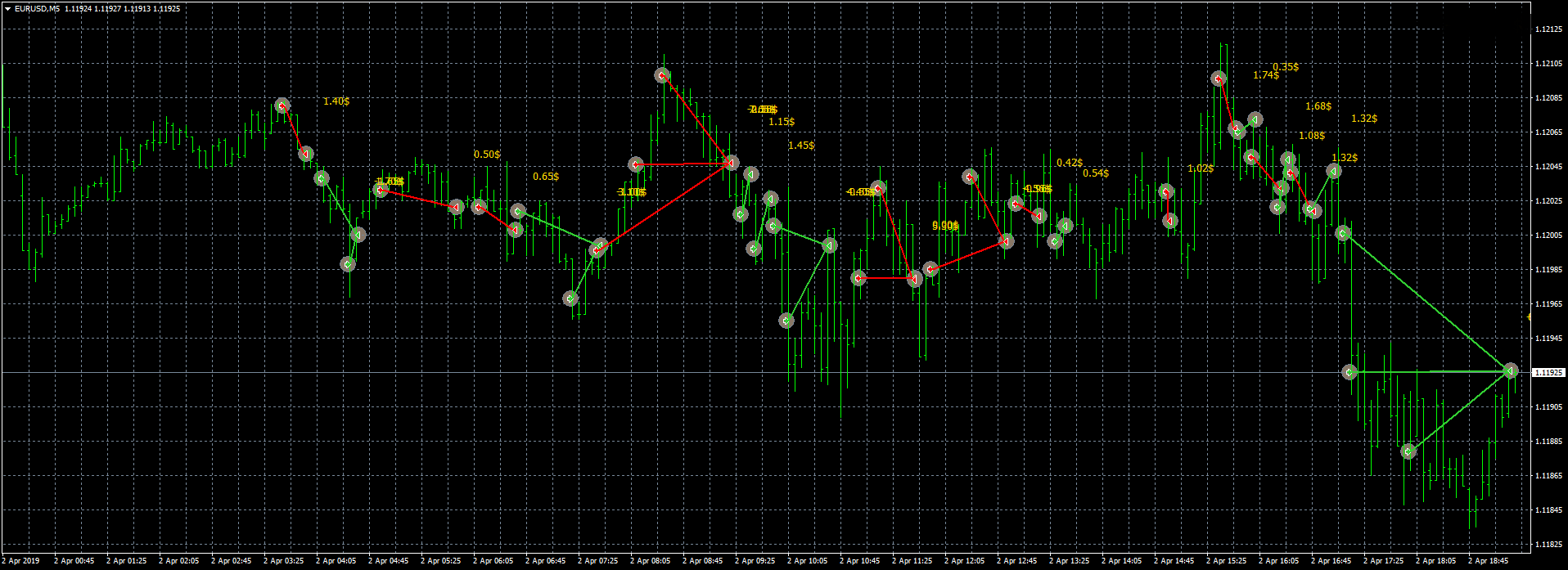Click the 1.12125 price axis label

coord(1547,29)
